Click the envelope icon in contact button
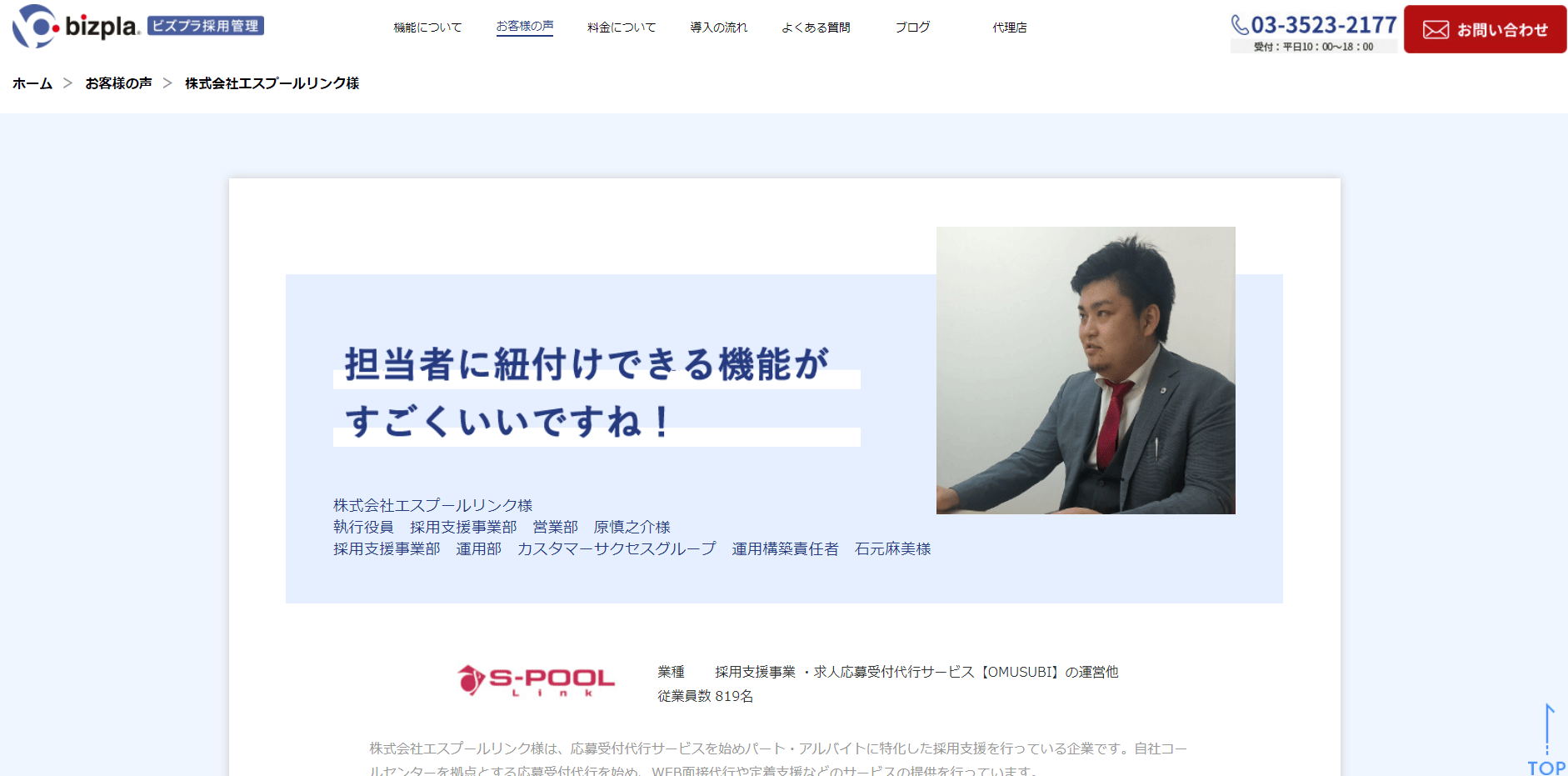Screen dimensions: 1568x776 (1436, 30)
